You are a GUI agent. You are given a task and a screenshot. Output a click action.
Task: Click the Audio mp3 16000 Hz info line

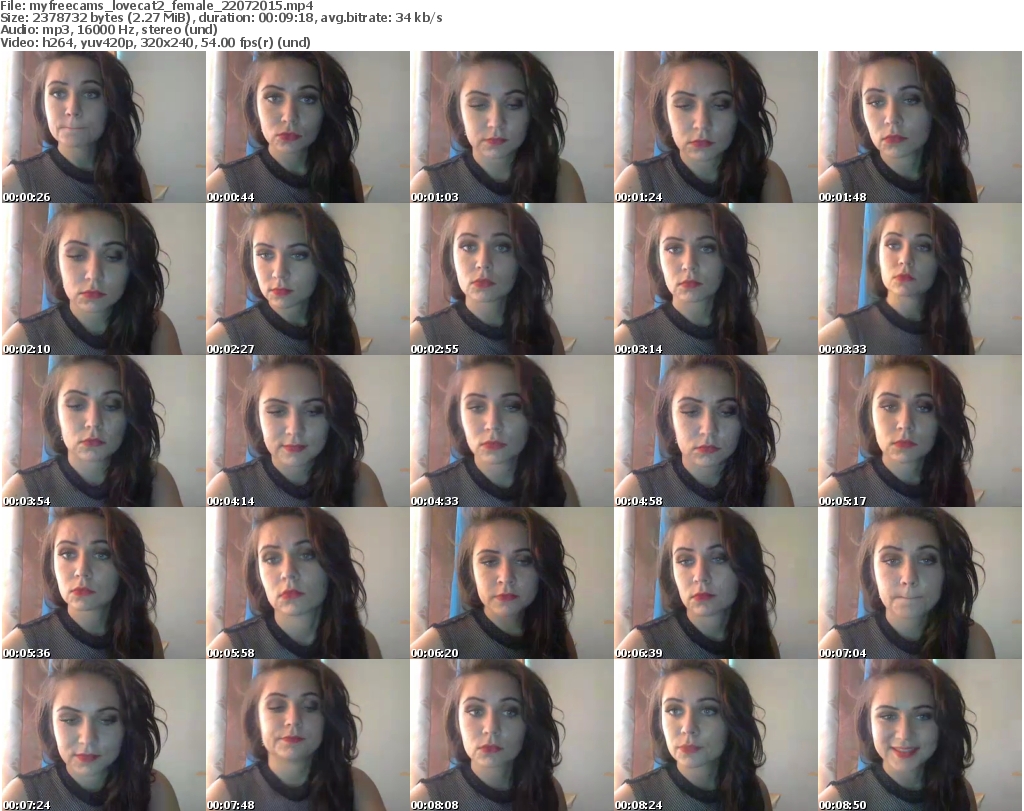tap(109, 30)
